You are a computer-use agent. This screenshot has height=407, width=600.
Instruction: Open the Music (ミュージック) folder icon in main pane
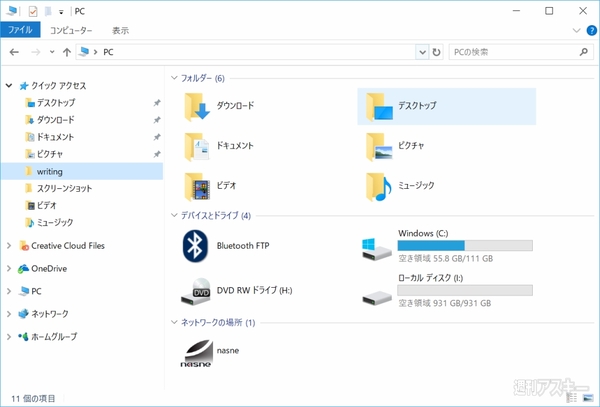pyautogui.click(x=379, y=187)
